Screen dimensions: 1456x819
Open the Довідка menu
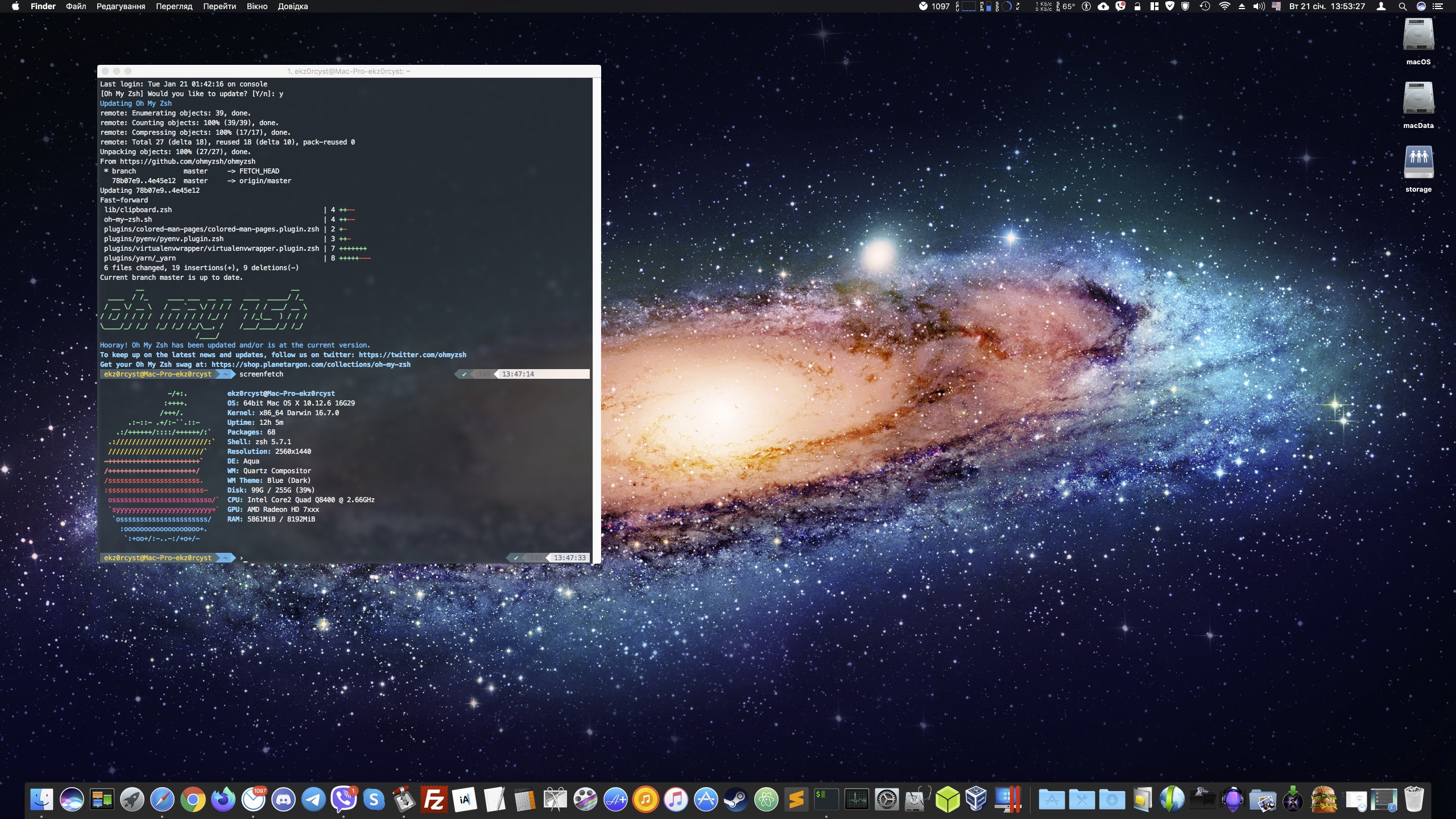(x=293, y=6)
